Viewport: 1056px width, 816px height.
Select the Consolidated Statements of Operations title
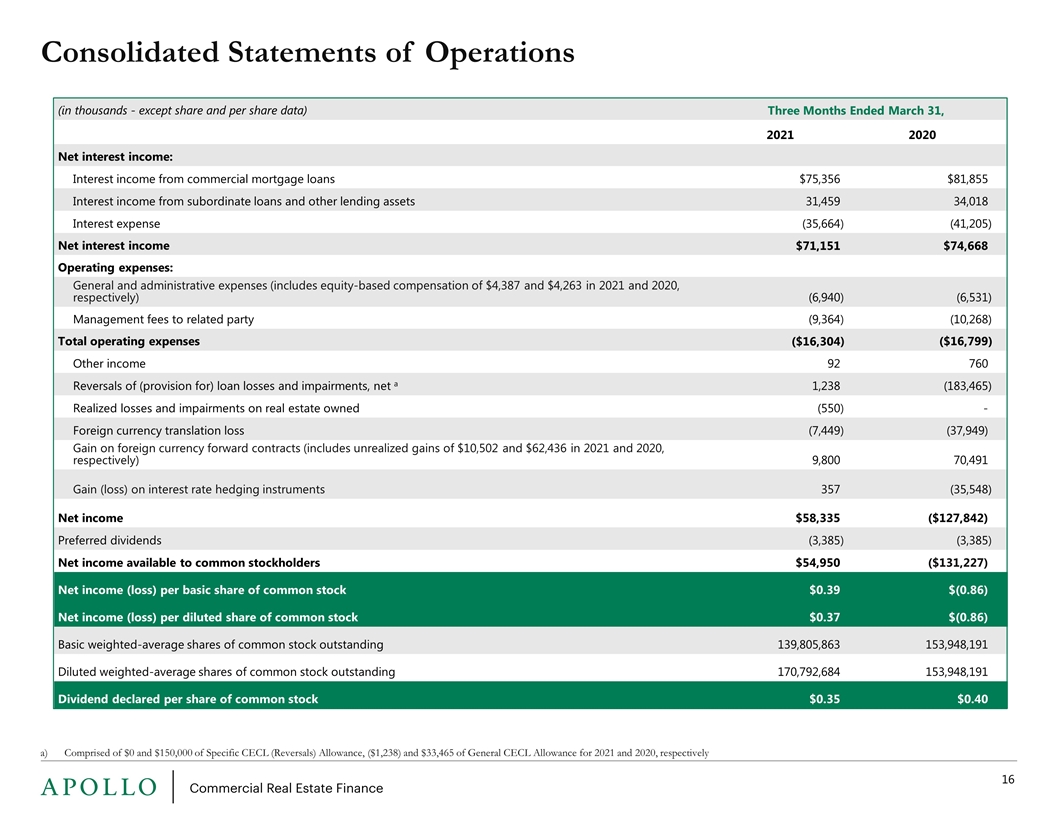(x=308, y=53)
